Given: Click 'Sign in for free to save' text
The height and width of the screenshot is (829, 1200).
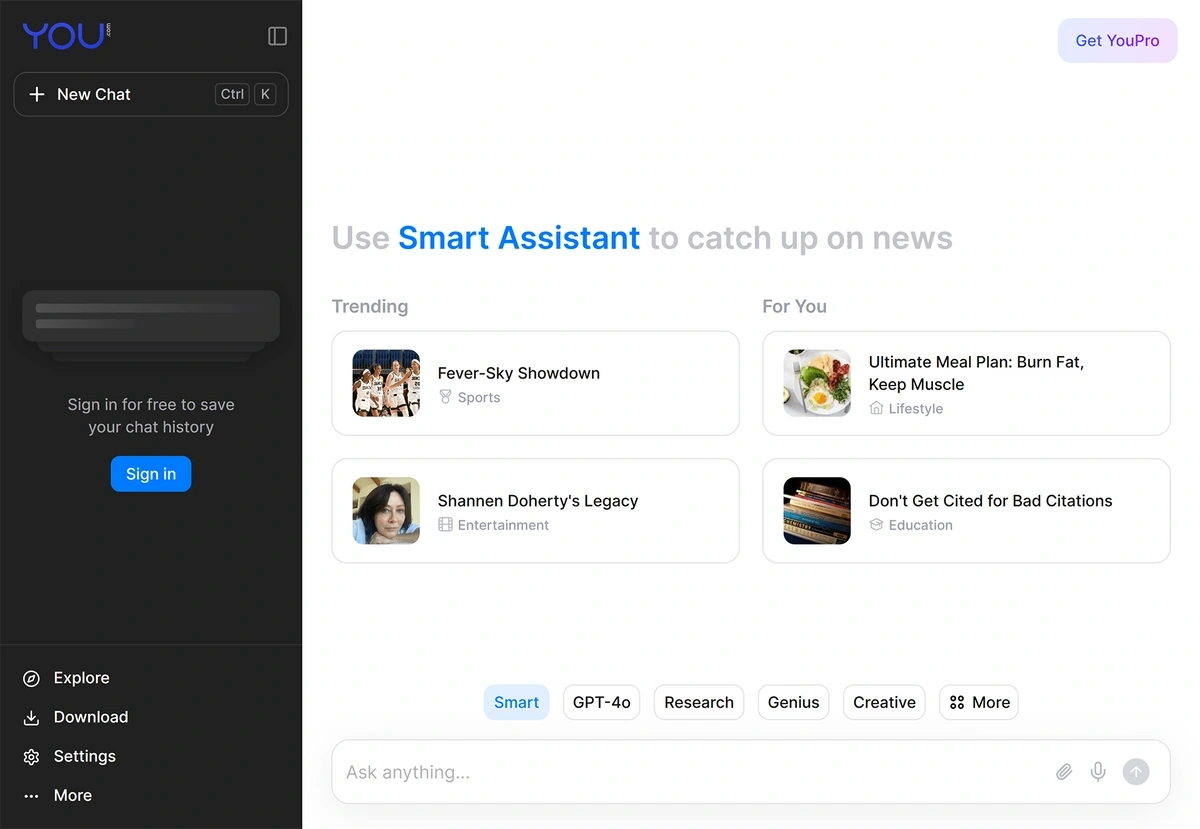Looking at the screenshot, I should (151, 405).
